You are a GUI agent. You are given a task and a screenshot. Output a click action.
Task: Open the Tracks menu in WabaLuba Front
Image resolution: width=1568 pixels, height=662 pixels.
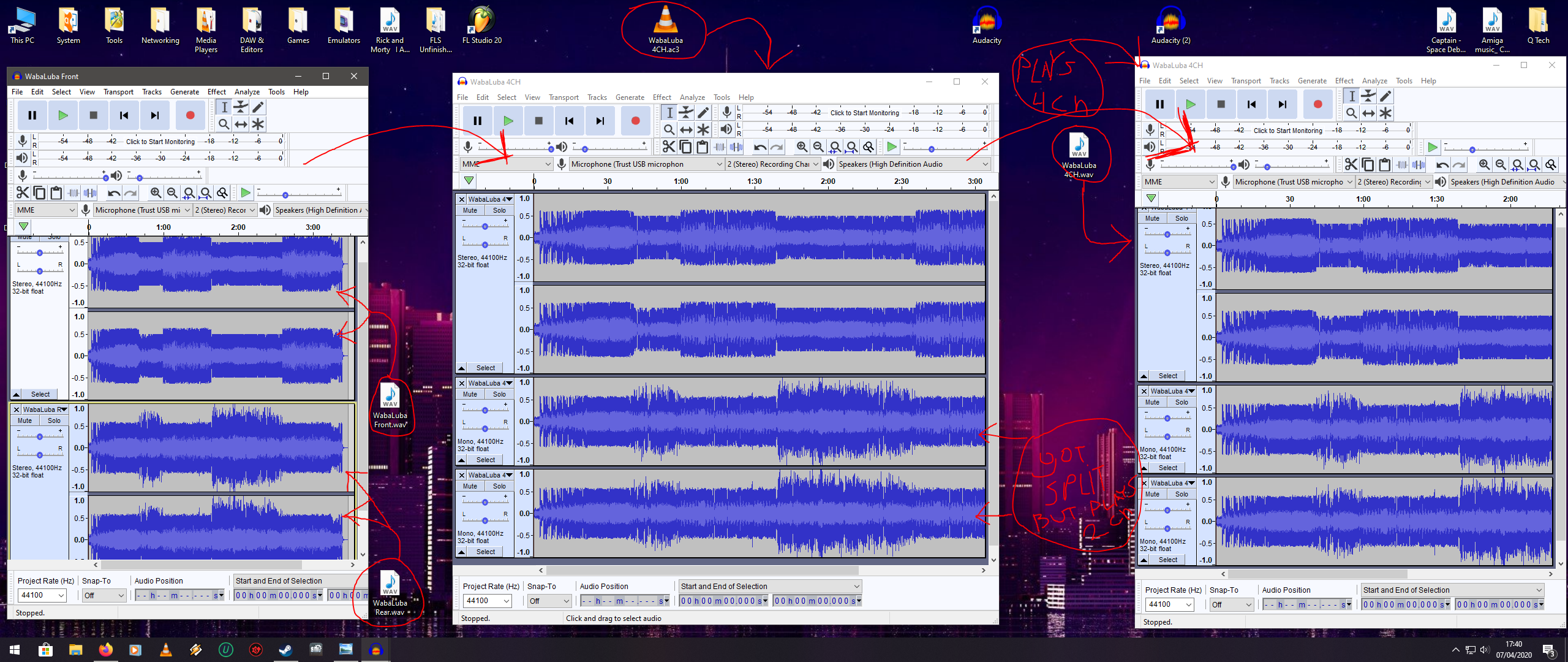tap(152, 92)
